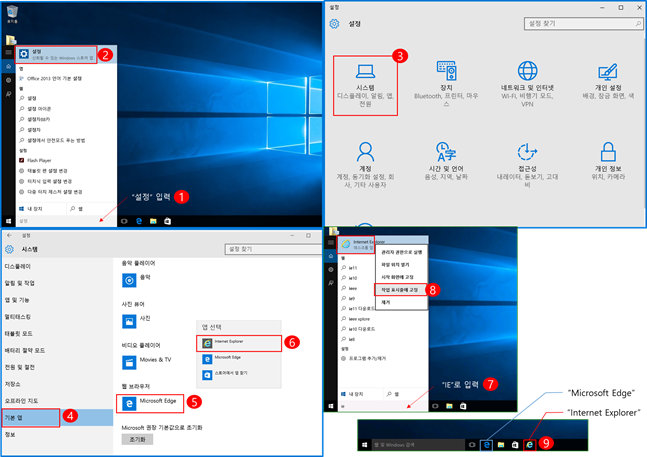The width and height of the screenshot is (647, 457).
Task: Open the 계정 accounts category
Action: click(x=365, y=165)
